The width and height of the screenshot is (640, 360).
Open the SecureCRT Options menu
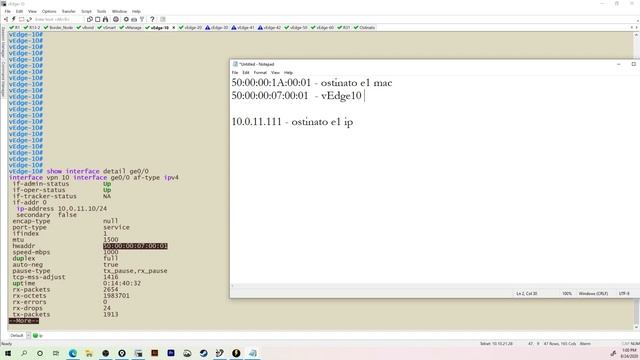coord(49,11)
